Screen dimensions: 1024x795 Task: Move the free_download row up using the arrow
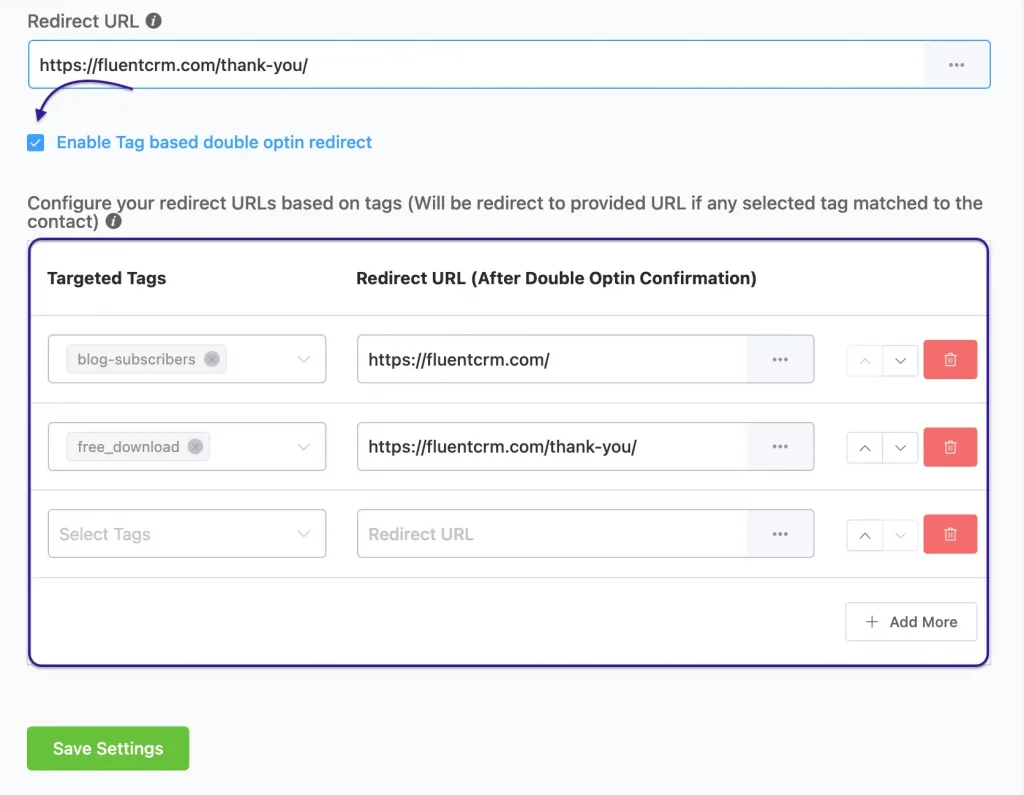[x=864, y=447]
